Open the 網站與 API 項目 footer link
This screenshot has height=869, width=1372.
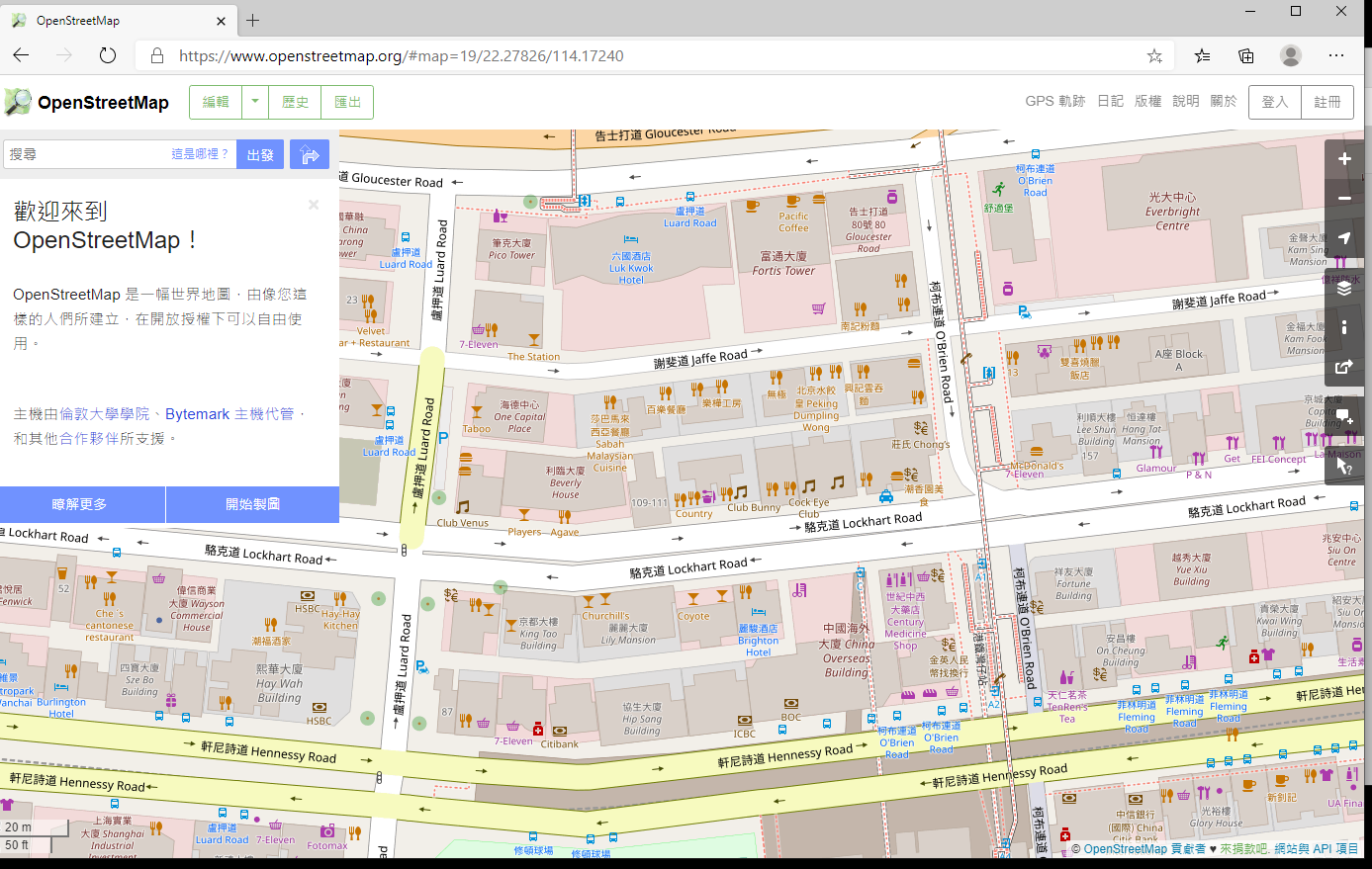tap(1318, 849)
